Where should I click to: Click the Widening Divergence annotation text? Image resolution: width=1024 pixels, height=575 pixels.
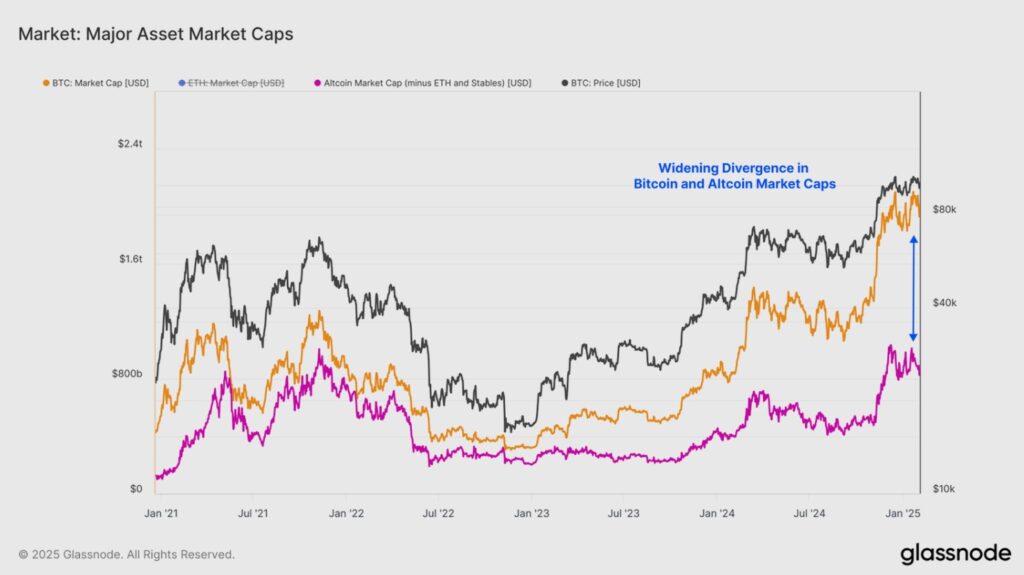[x=734, y=176]
